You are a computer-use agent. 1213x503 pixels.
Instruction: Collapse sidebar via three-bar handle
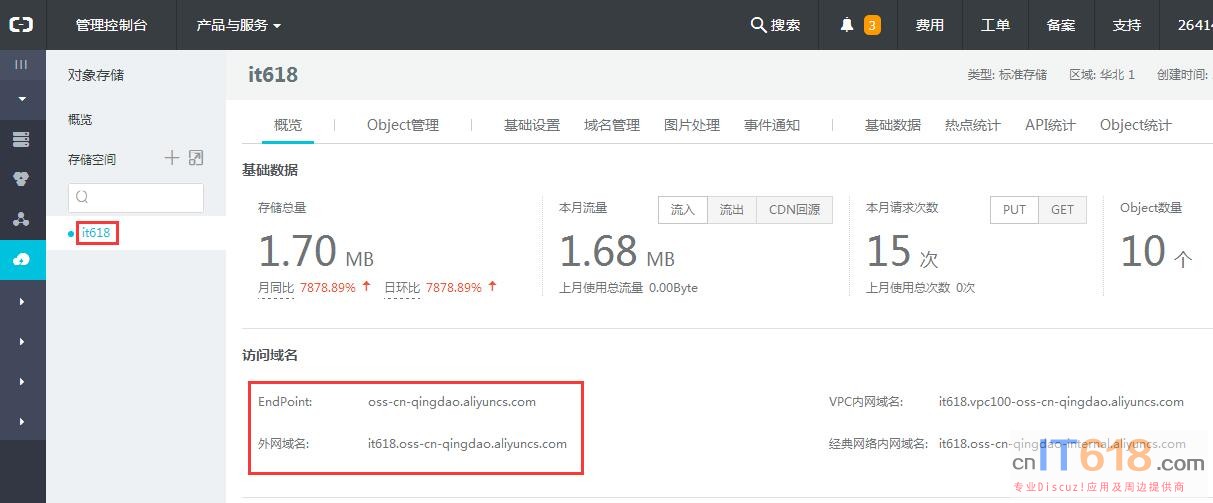(21, 64)
